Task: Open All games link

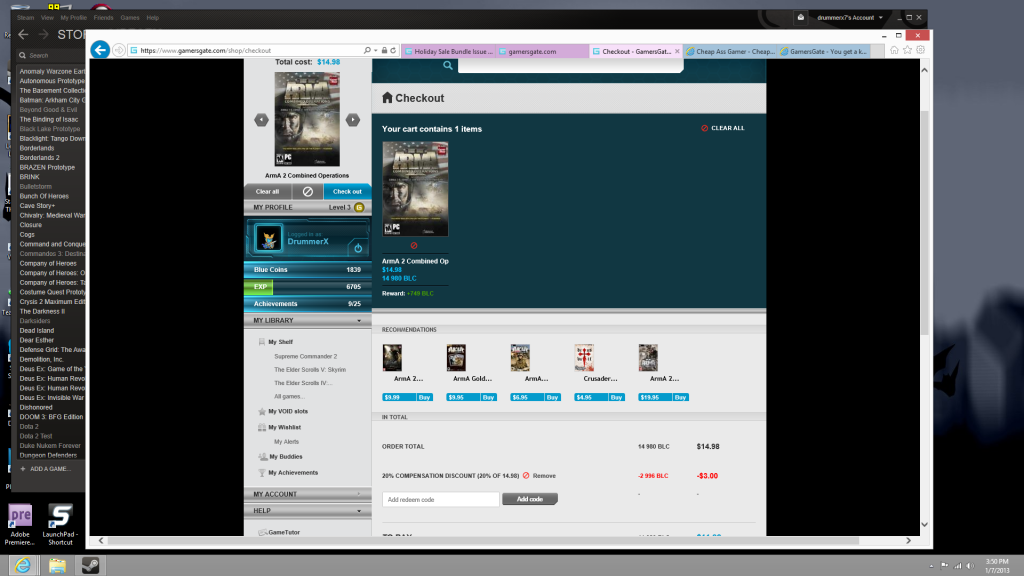Action: [x=289, y=396]
